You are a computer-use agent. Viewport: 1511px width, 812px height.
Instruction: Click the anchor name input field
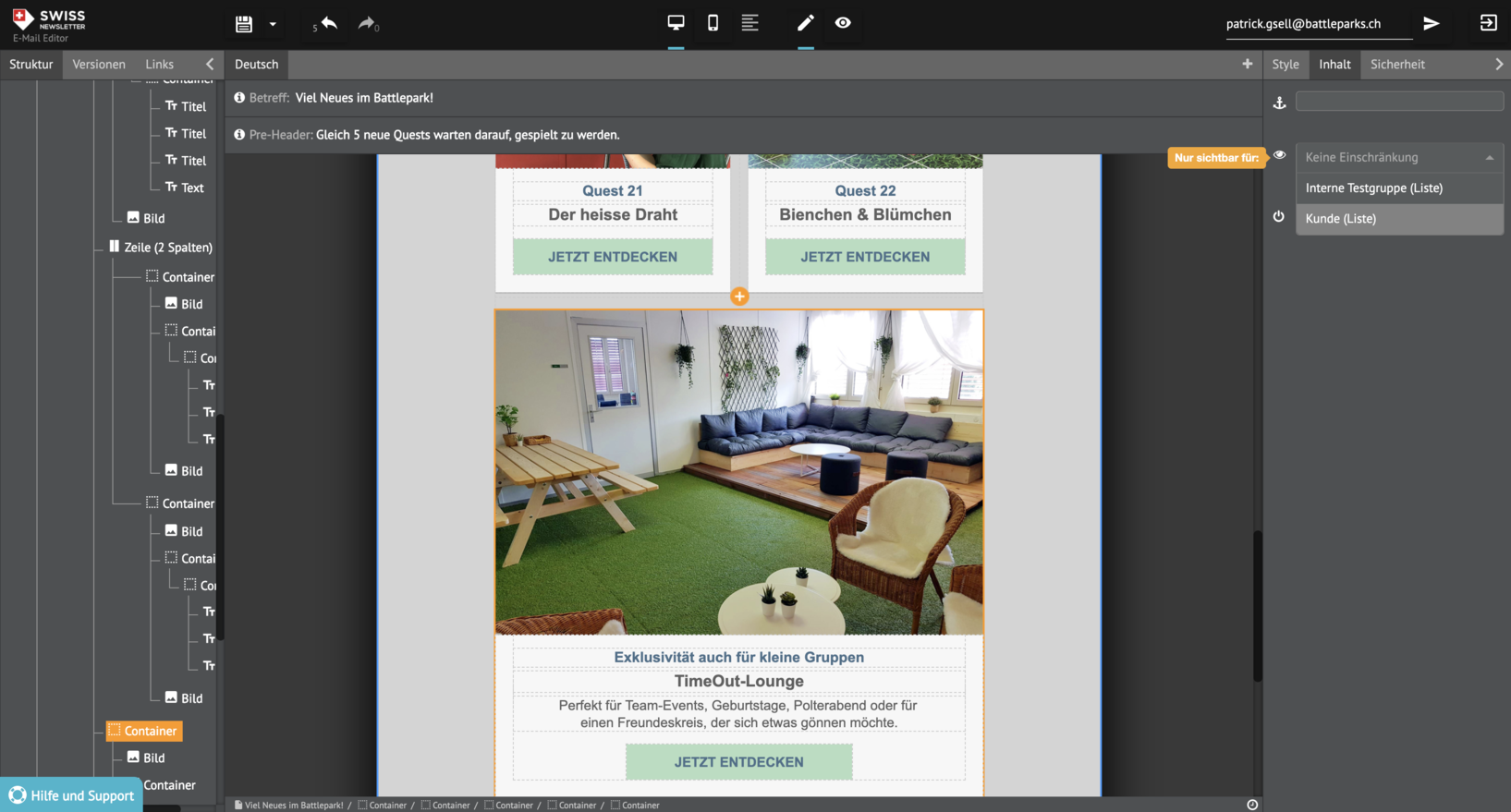tap(1398, 102)
